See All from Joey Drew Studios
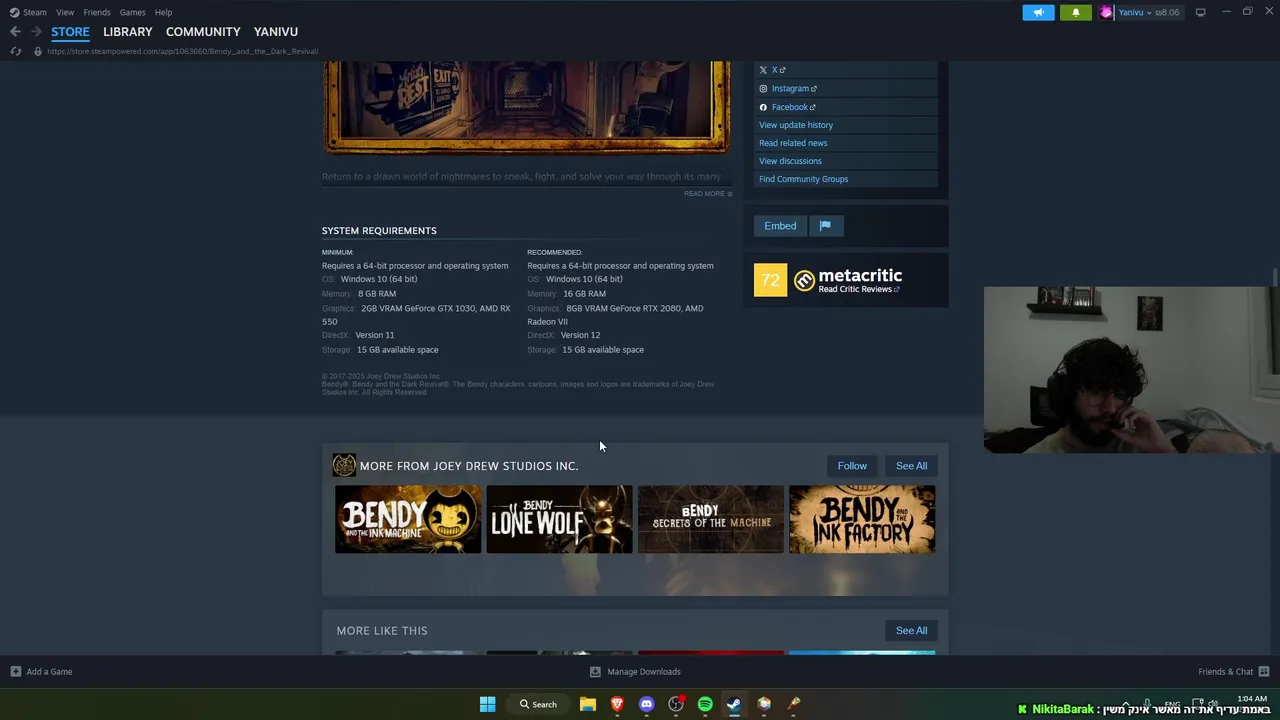This screenshot has width=1280, height=720. pyautogui.click(x=911, y=466)
